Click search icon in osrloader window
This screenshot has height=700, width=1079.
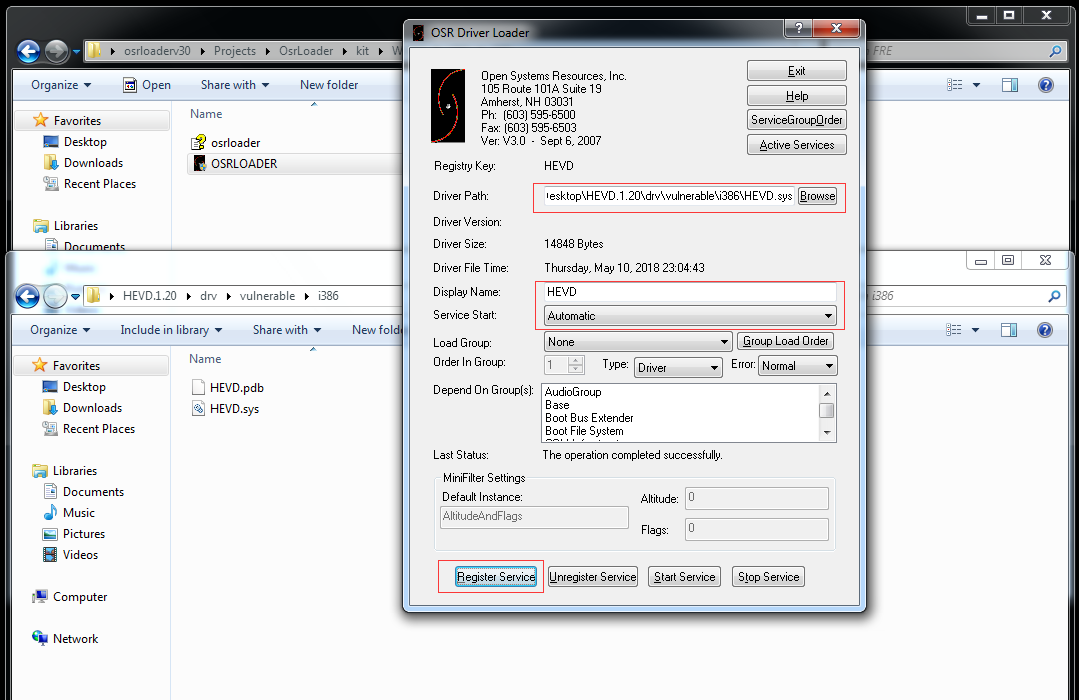click(x=1055, y=51)
